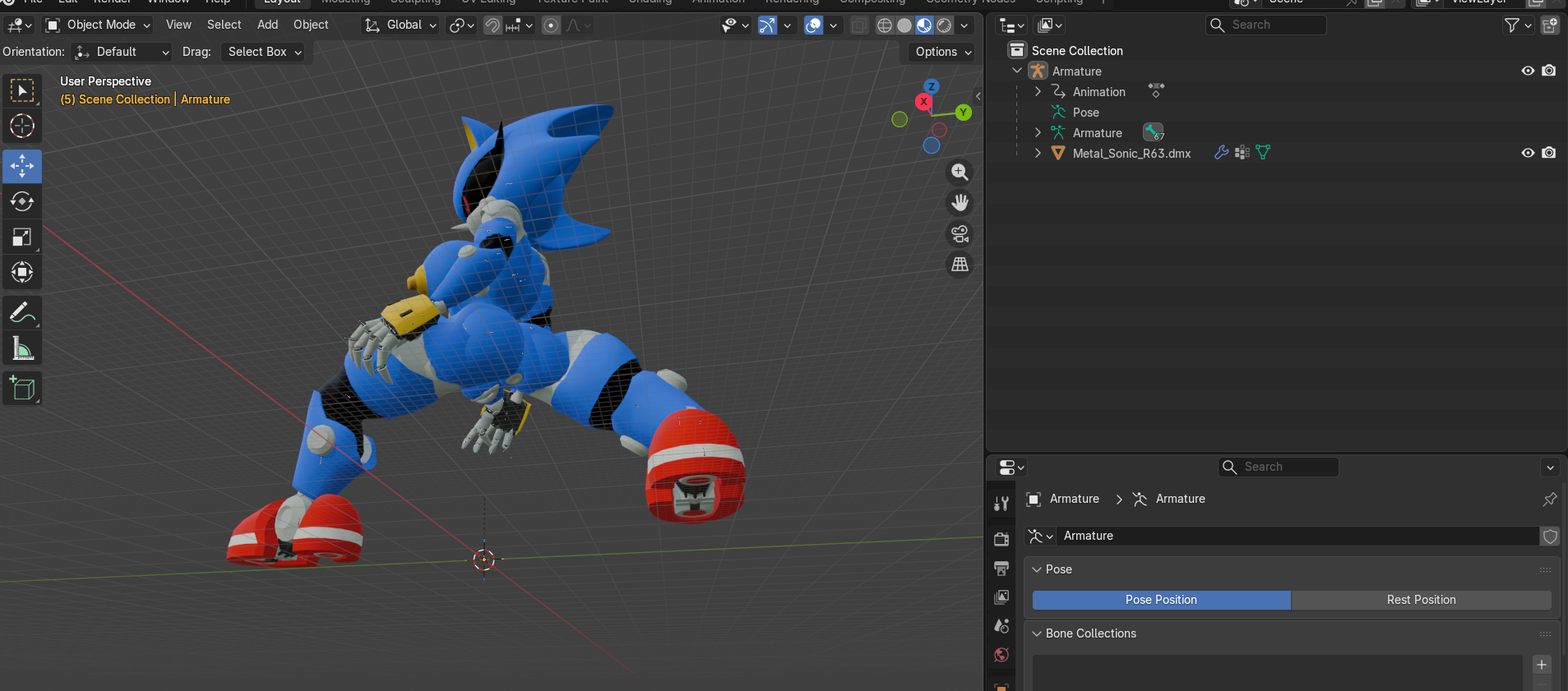Disable Metal_Sonic_R63.dmx in renders
The width and height of the screenshot is (1568, 691).
pyautogui.click(x=1549, y=153)
